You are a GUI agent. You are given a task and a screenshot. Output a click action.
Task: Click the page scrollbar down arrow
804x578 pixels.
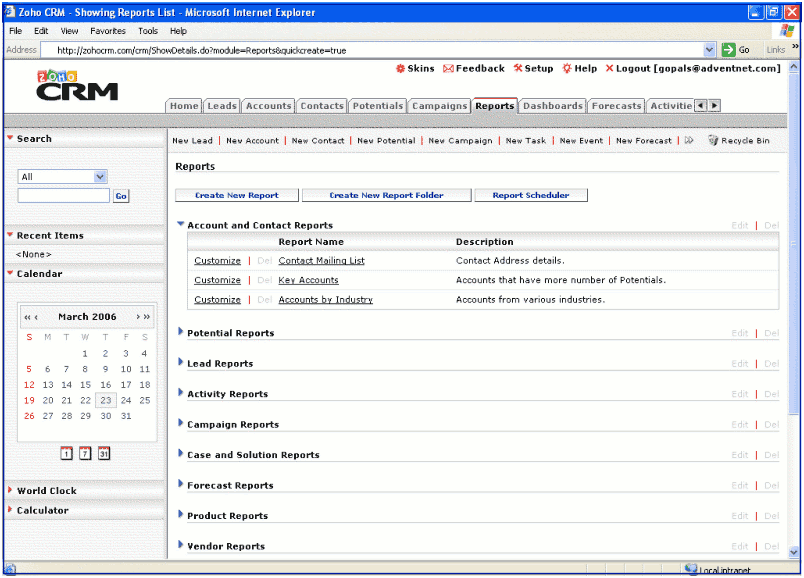point(794,552)
